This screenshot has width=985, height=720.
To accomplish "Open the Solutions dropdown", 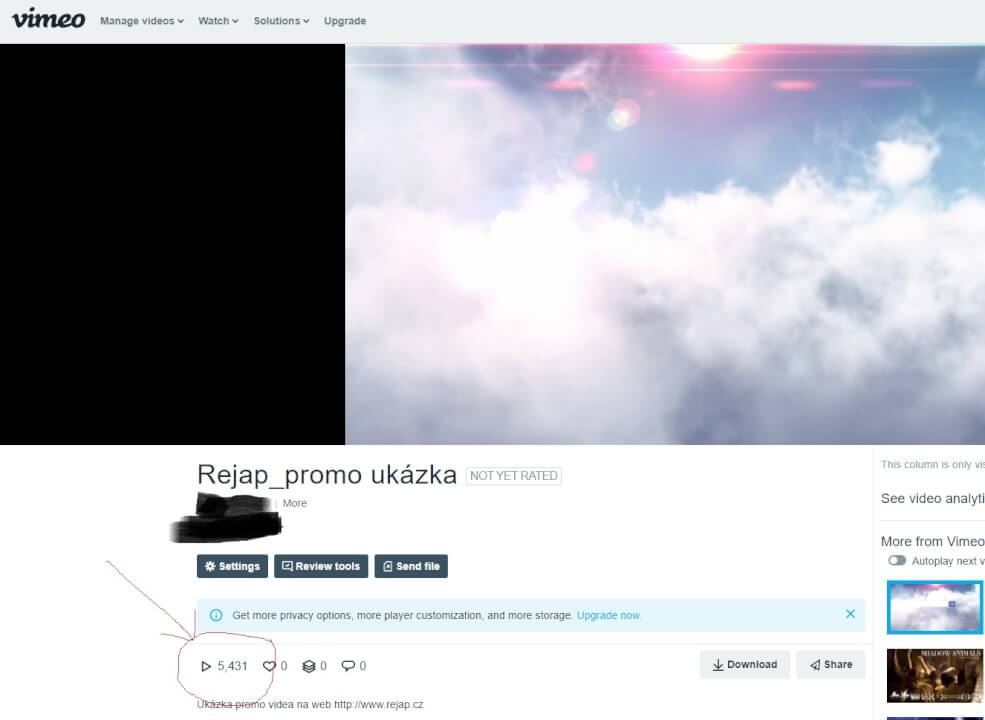I will click(280, 20).
